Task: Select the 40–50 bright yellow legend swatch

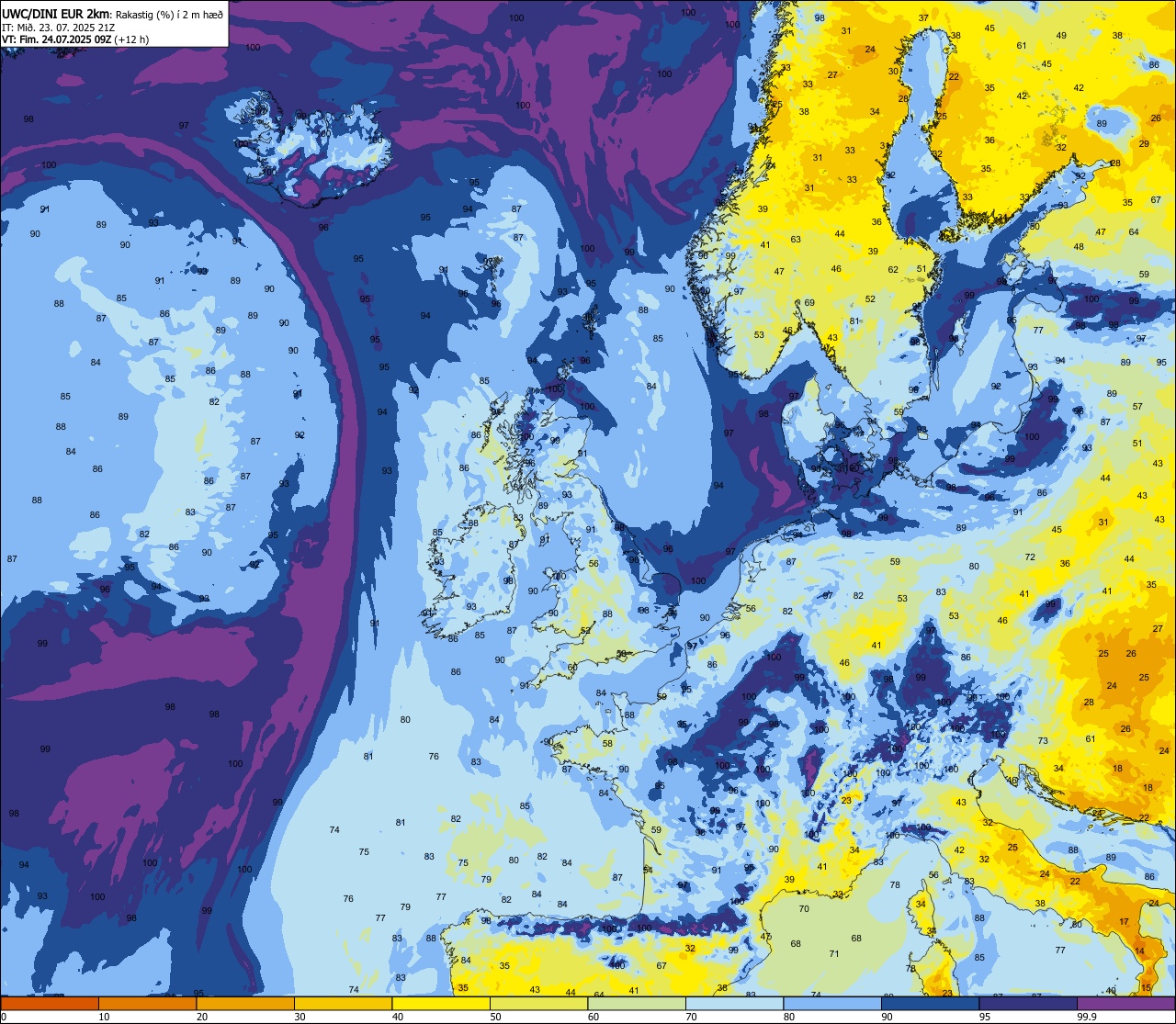Action: pyautogui.click(x=441, y=1003)
